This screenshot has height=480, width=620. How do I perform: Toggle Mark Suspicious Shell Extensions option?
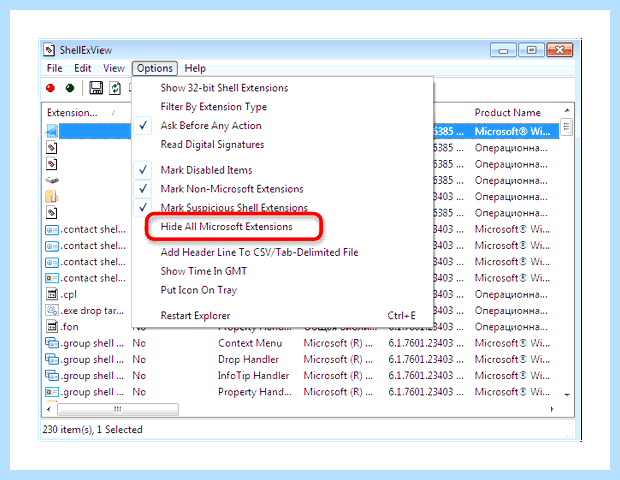[234, 207]
